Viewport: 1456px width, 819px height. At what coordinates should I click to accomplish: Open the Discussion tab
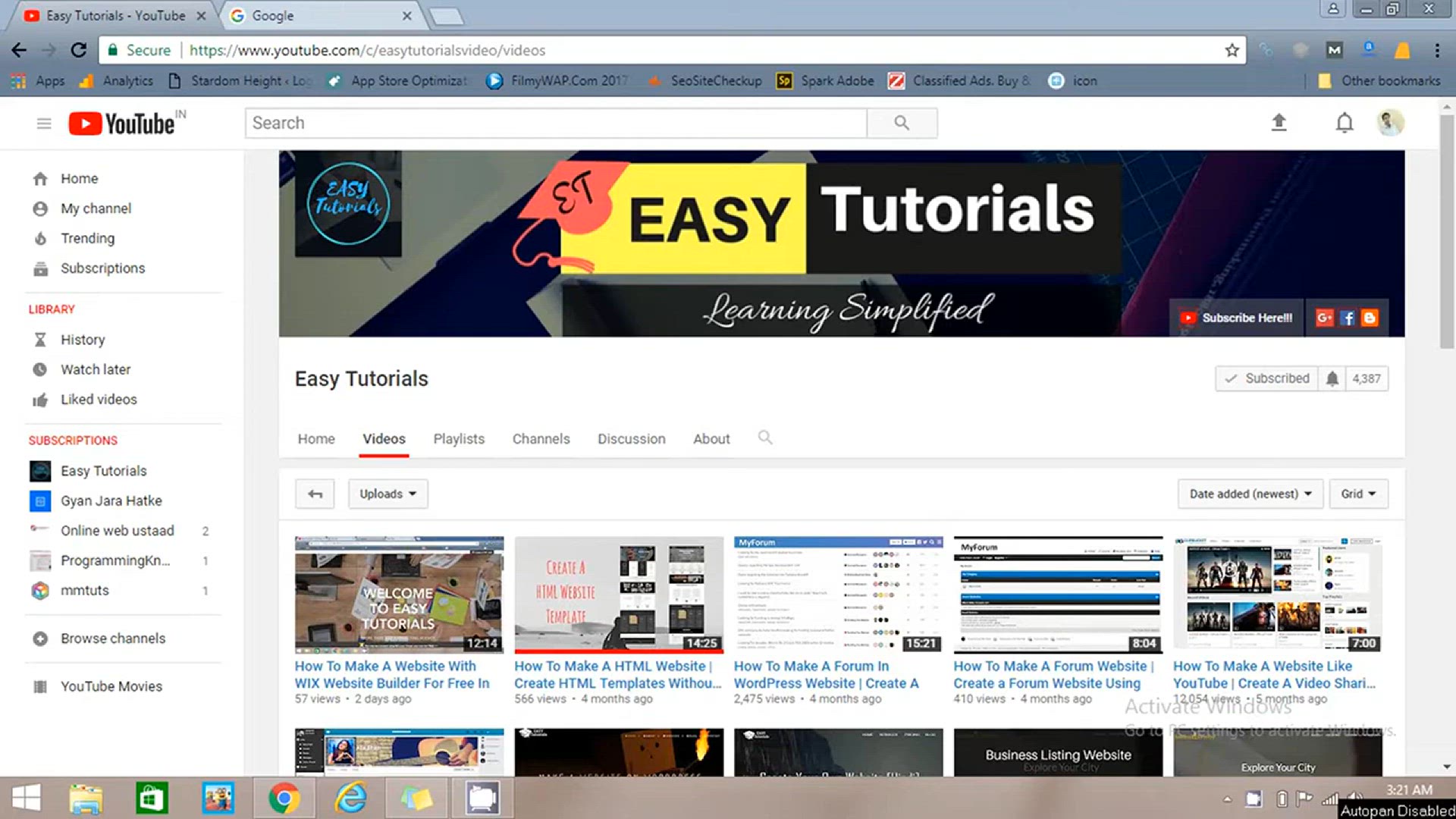tap(631, 439)
